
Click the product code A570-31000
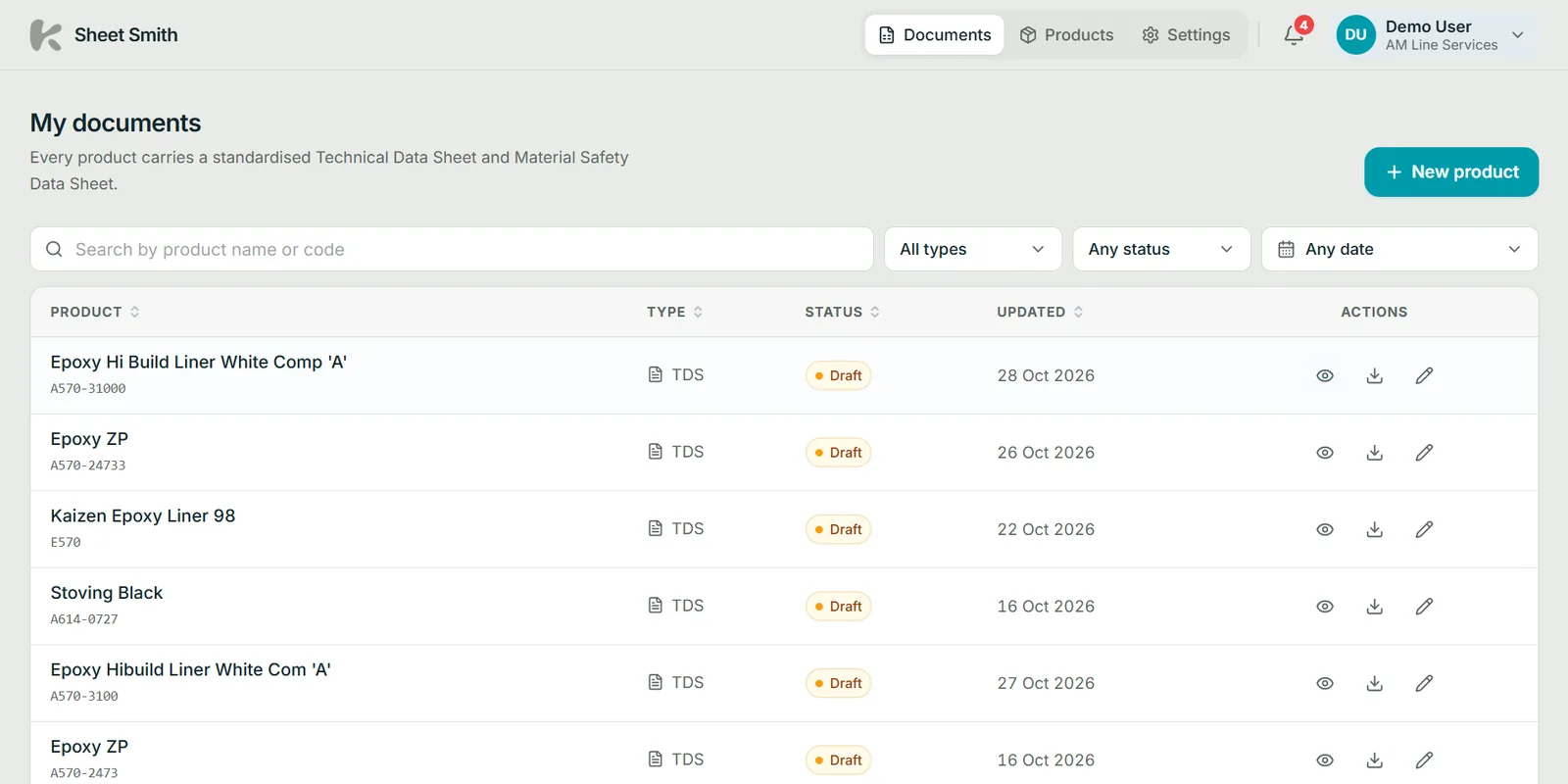[88, 389]
